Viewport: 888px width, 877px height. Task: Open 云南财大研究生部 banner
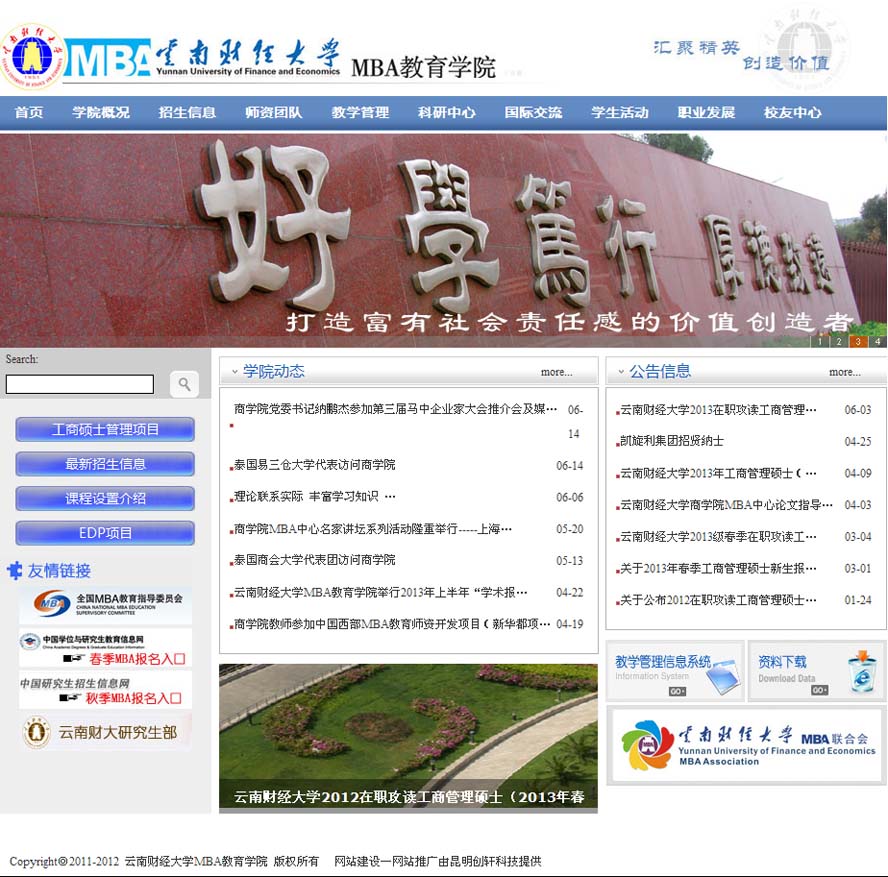[105, 732]
